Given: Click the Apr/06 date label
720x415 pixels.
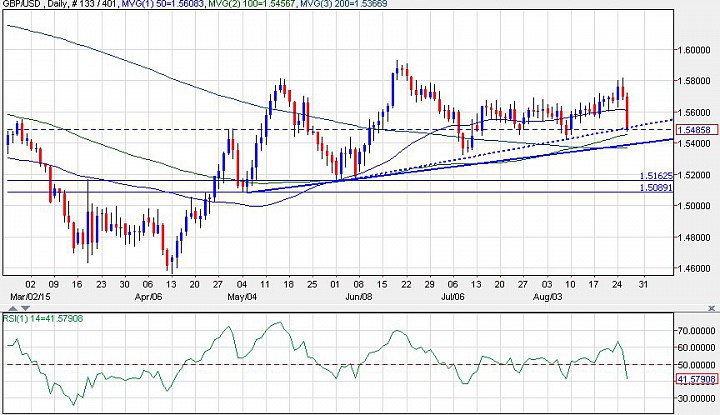Looking at the screenshot, I should [148, 297].
